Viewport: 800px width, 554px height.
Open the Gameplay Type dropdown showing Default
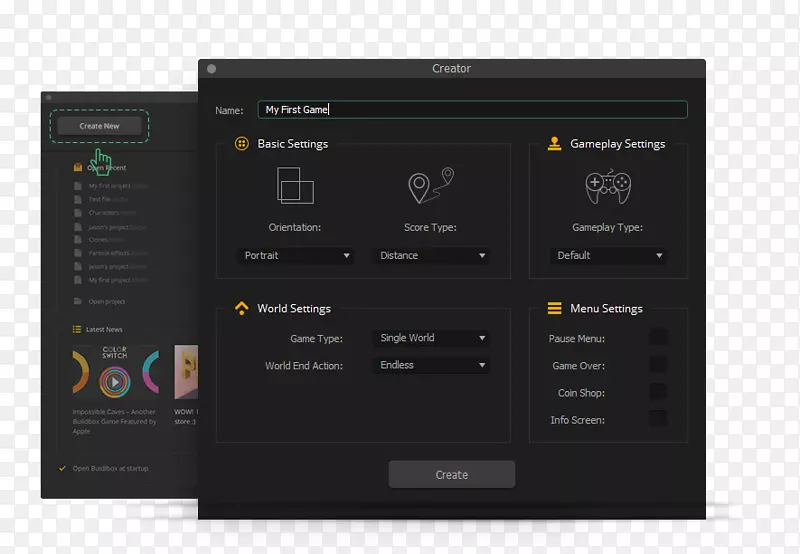pos(609,255)
